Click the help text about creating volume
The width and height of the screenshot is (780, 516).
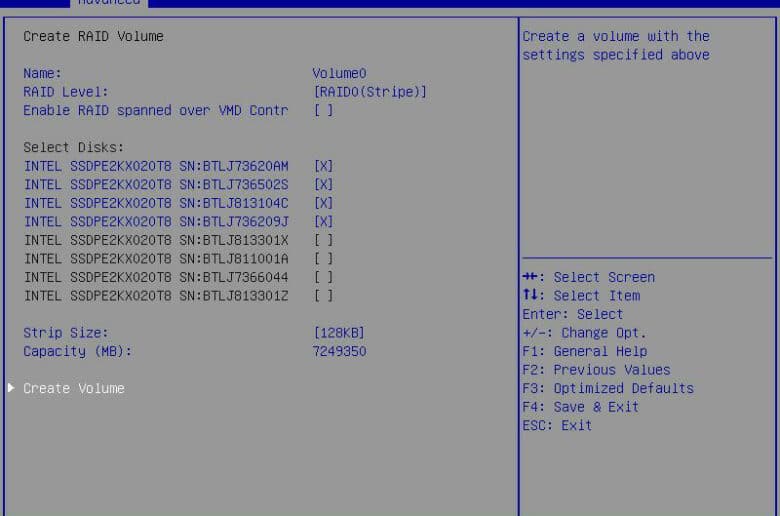[616, 45]
